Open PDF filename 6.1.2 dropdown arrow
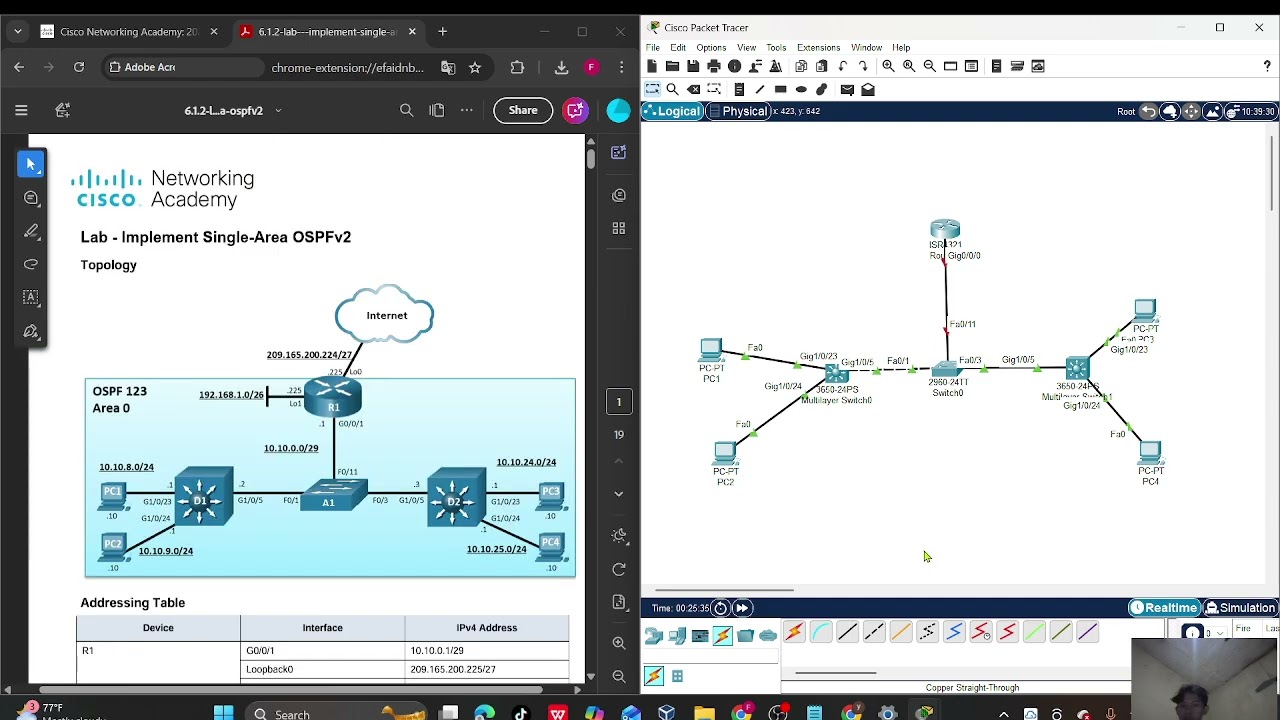 278,111
